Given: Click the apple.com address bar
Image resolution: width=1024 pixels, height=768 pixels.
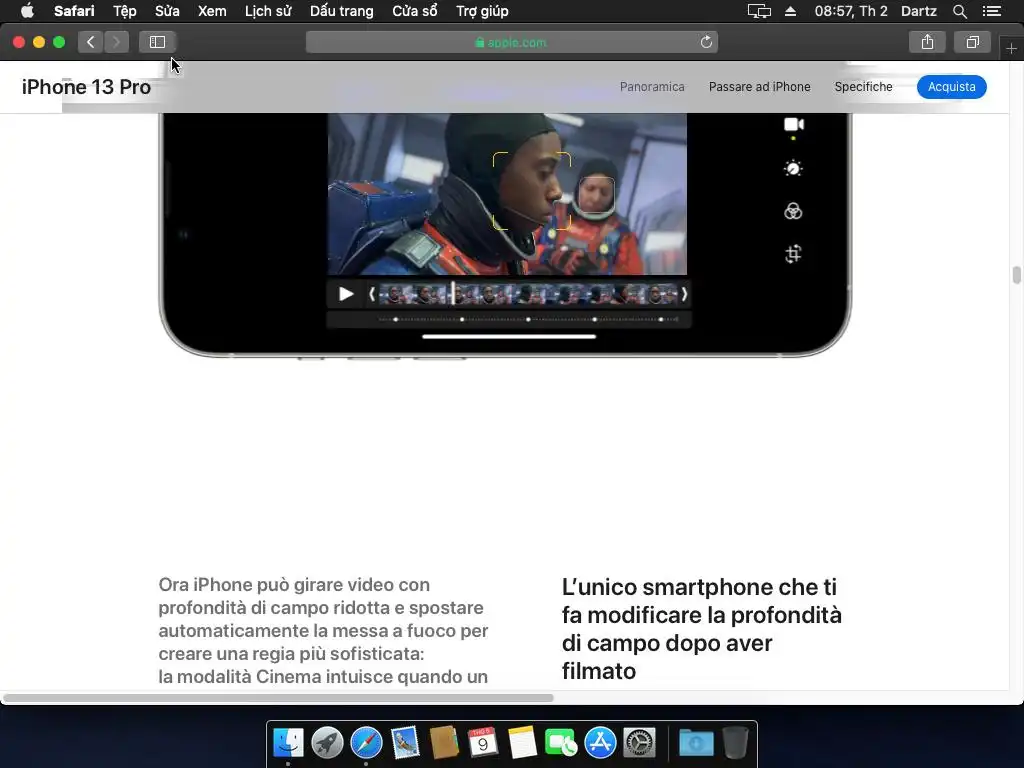Looking at the screenshot, I should click(x=511, y=42).
